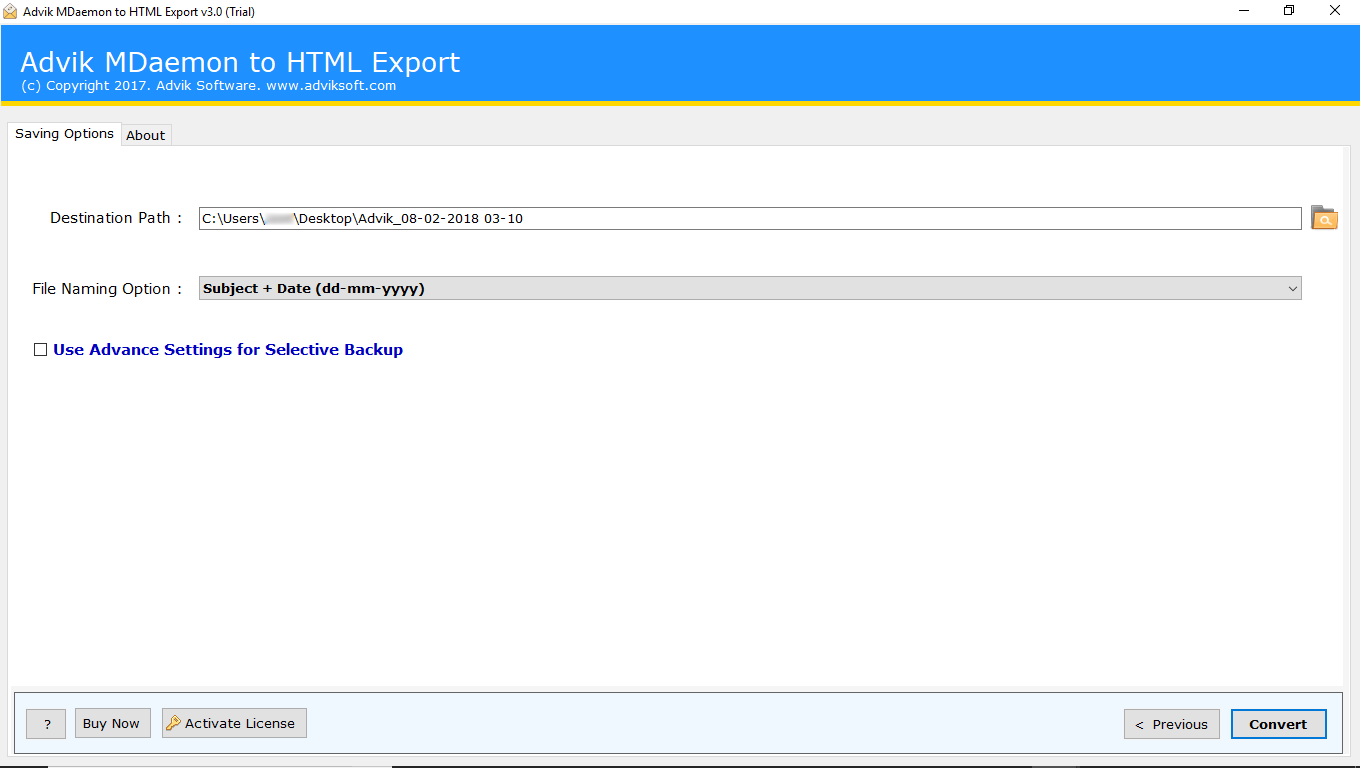Click the Buy Now button

coord(112,723)
